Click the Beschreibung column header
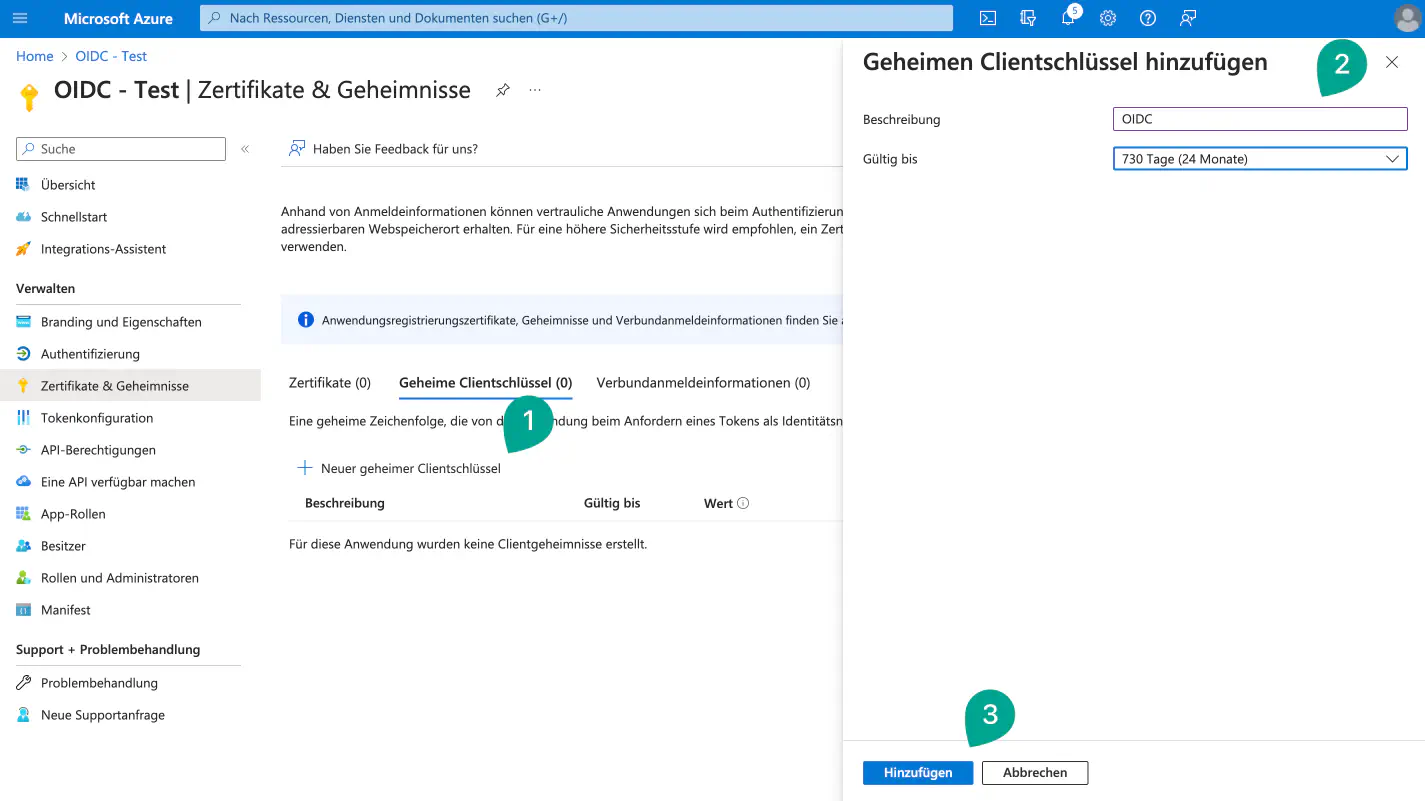 [x=345, y=503]
